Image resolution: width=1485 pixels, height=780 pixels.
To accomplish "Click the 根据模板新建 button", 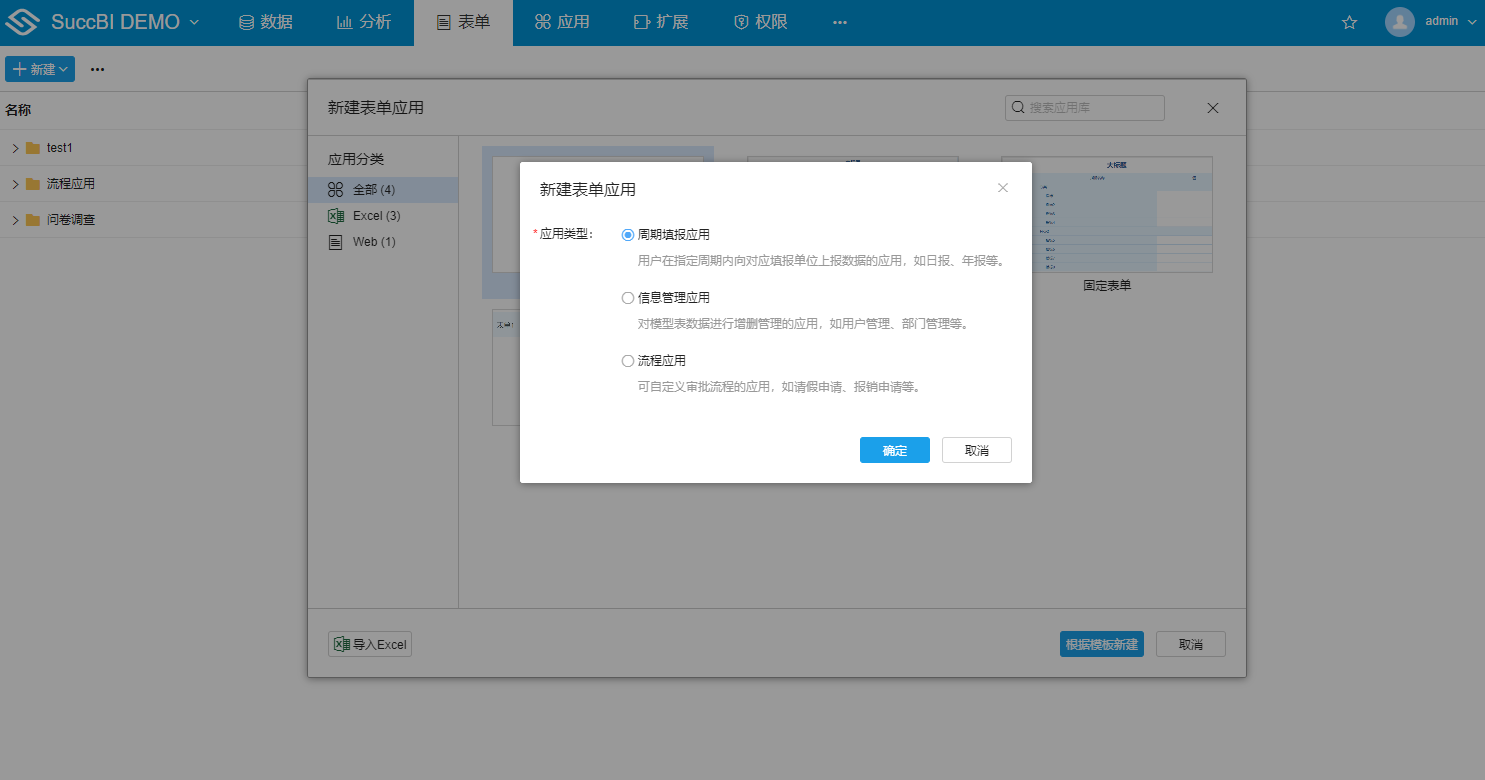I will point(1102,644).
